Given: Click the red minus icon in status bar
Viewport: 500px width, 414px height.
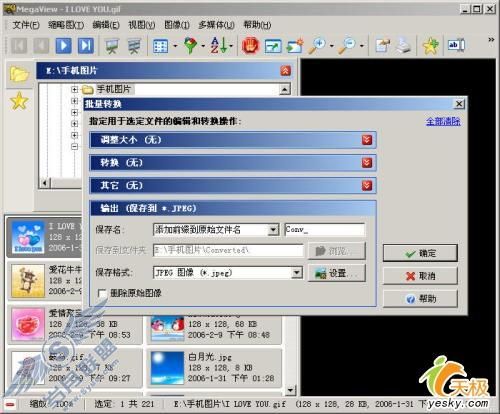Looking at the screenshot, I should tap(10, 404).
